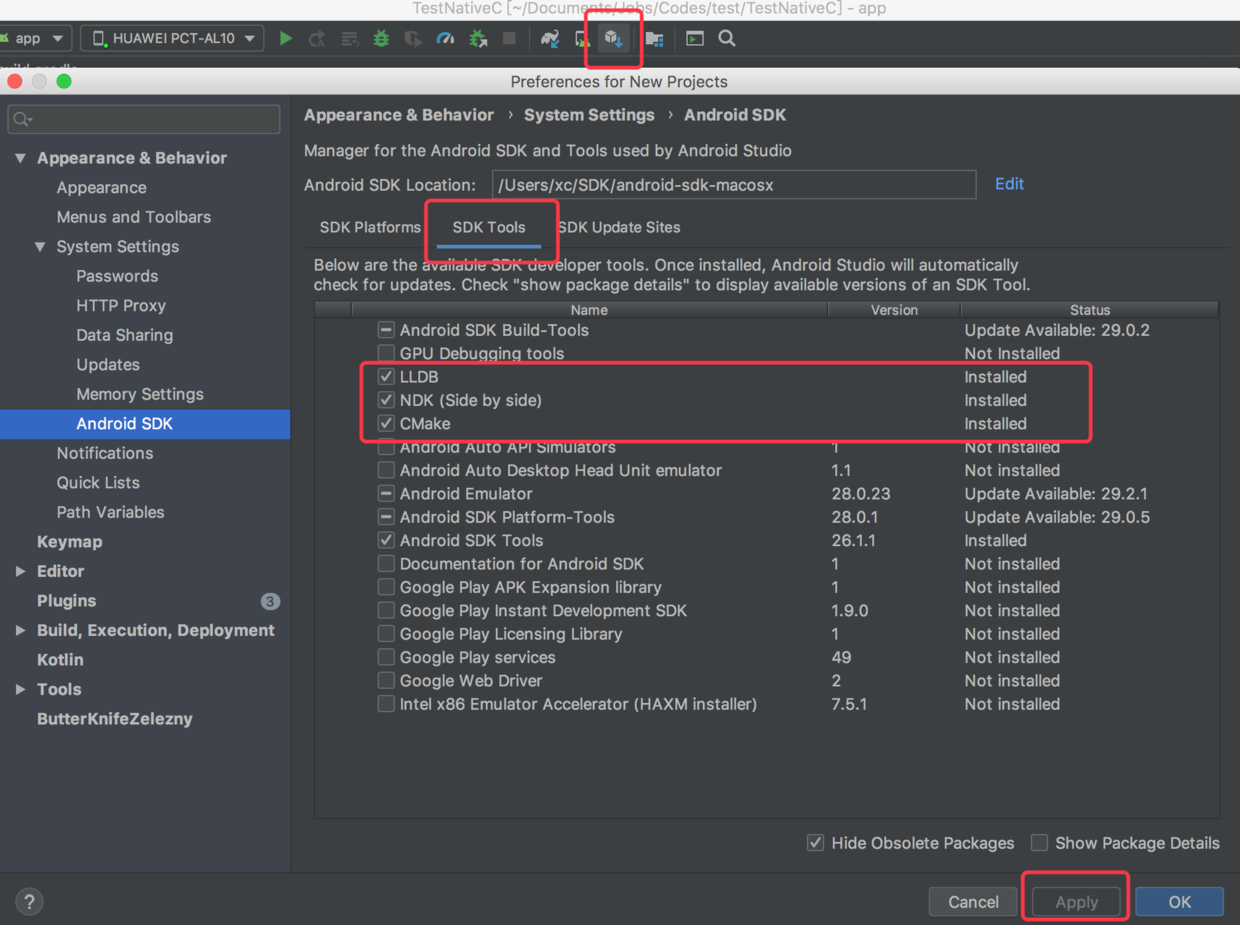Click the help question mark button
1240x925 pixels.
29,901
